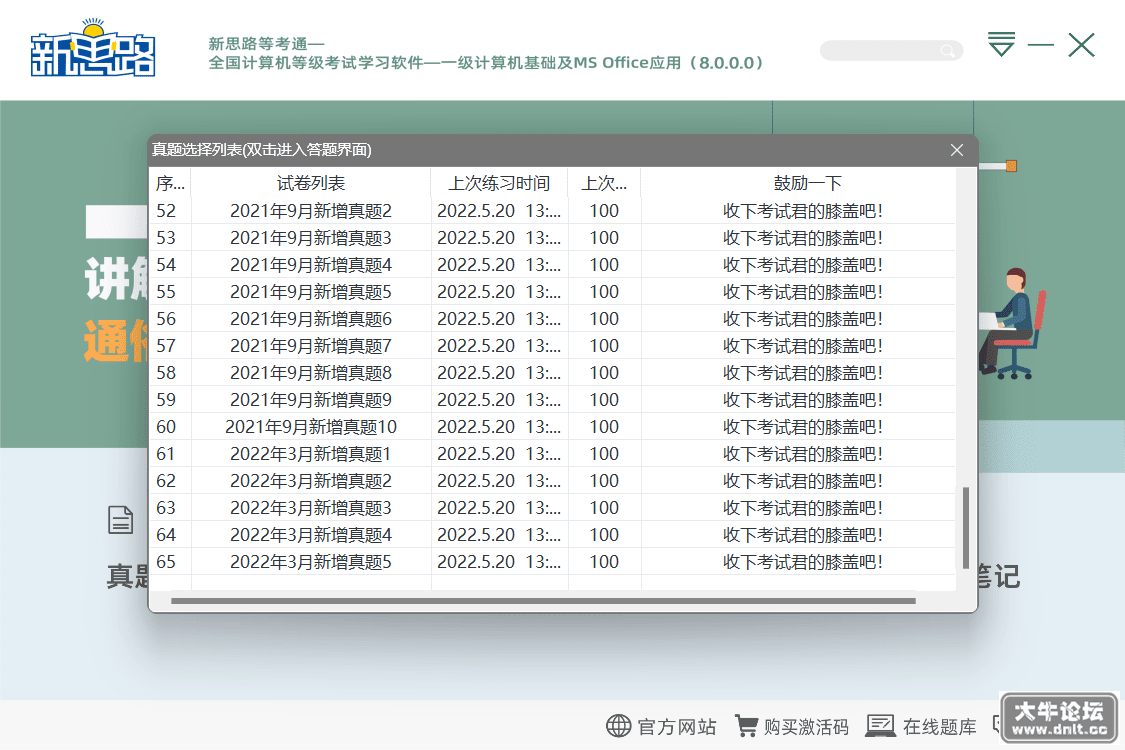Click row number 65
The width and height of the screenshot is (1125, 750).
point(166,562)
